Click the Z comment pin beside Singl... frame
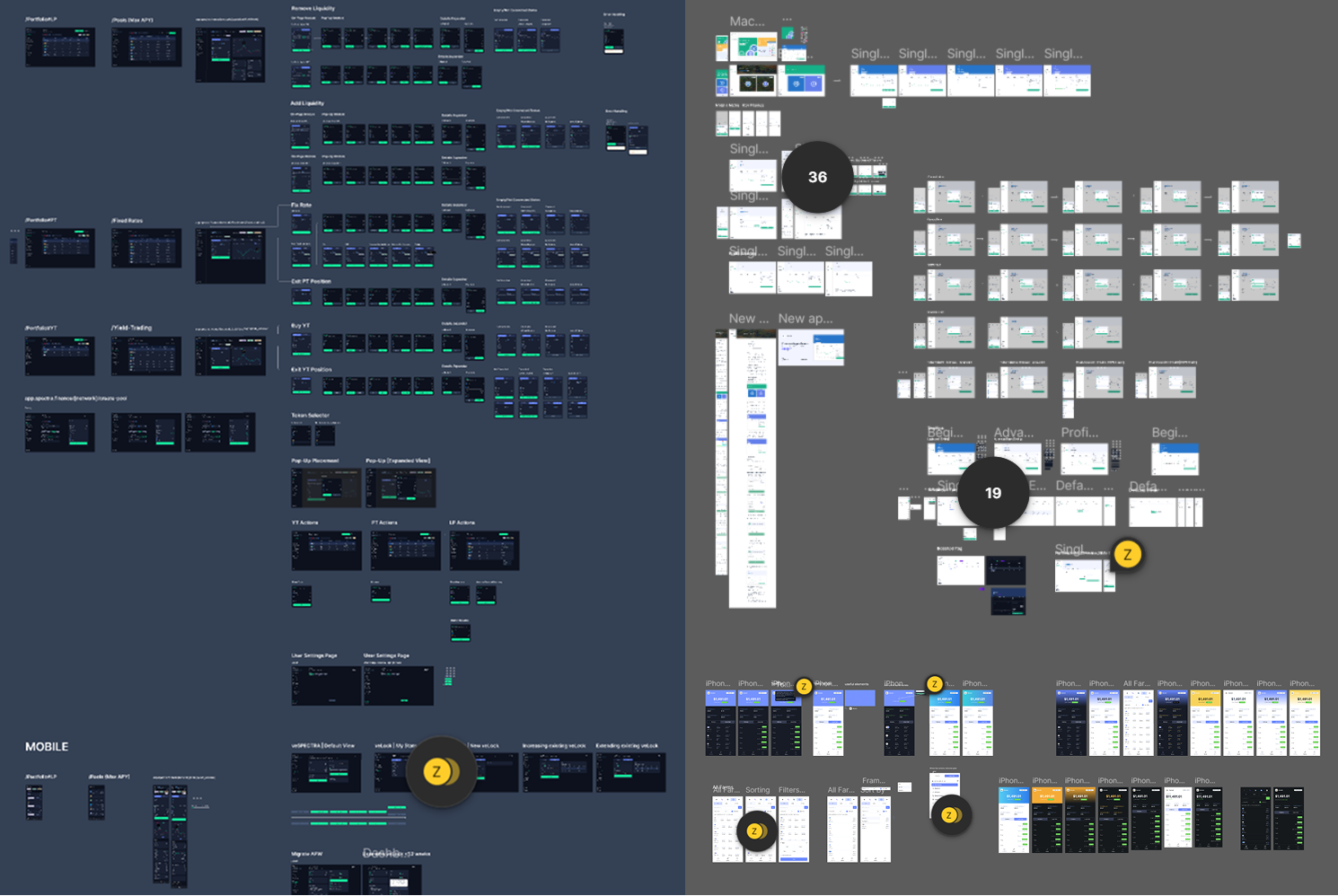The height and width of the screenshot is (896, 1338). 1127,555
